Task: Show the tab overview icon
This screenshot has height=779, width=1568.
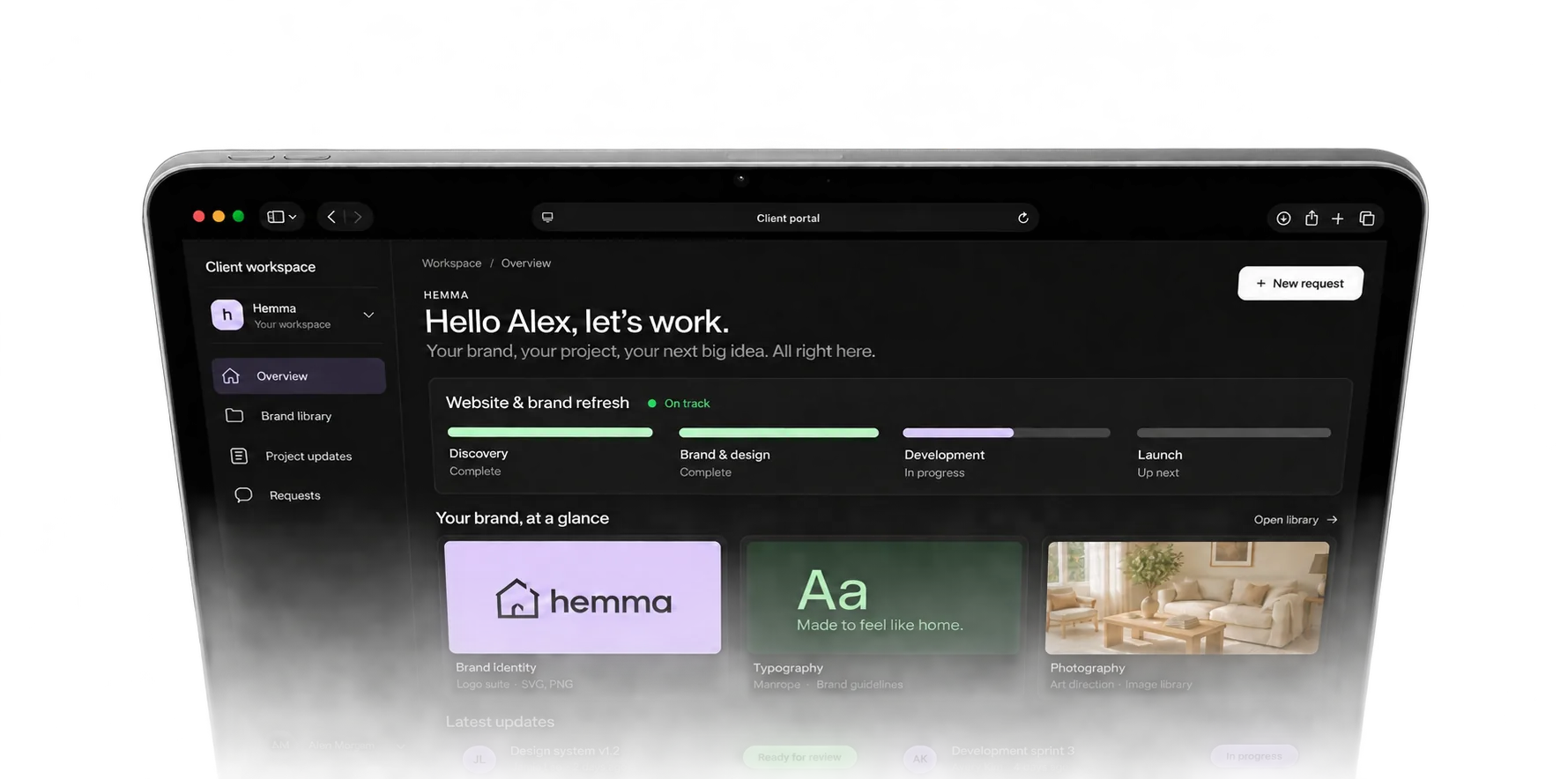Action: click(x=1367, y=219)
